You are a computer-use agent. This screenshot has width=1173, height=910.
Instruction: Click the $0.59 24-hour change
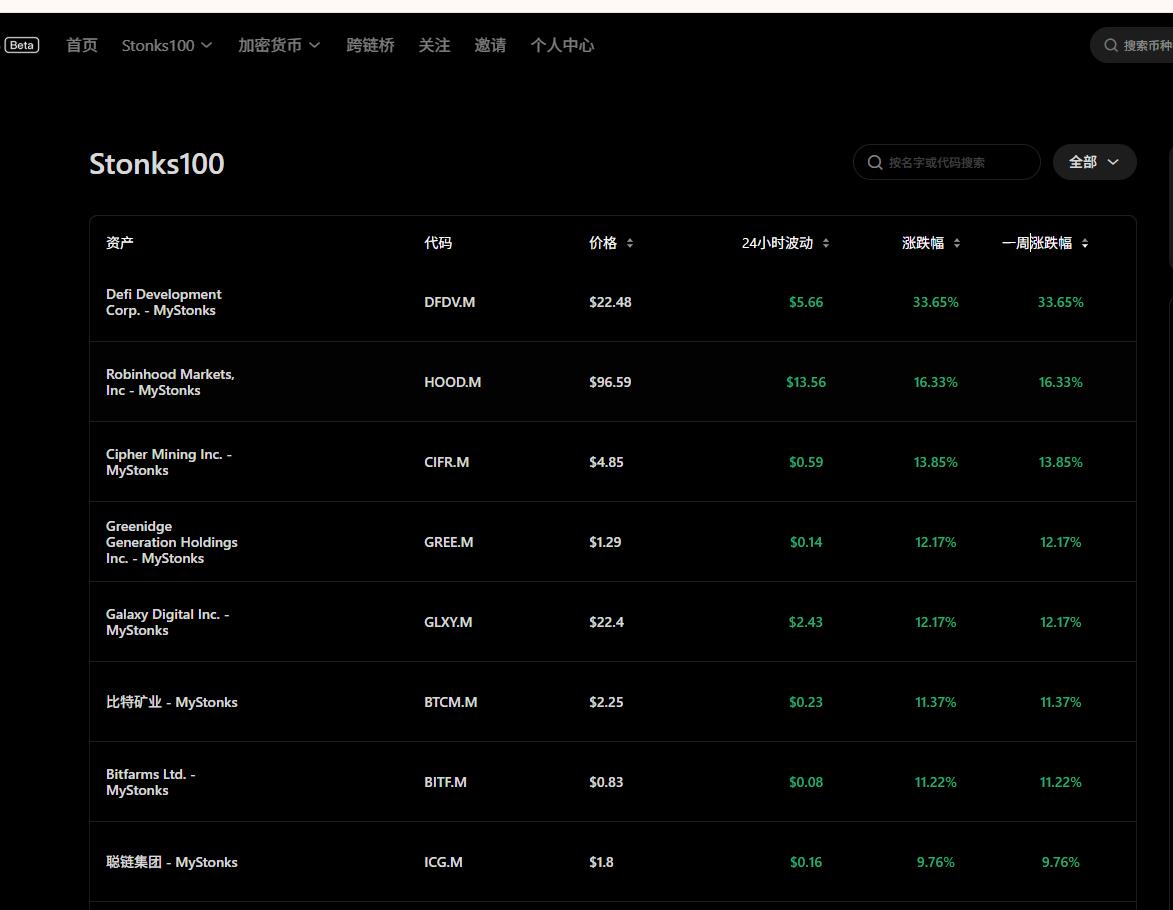(806, 462)
